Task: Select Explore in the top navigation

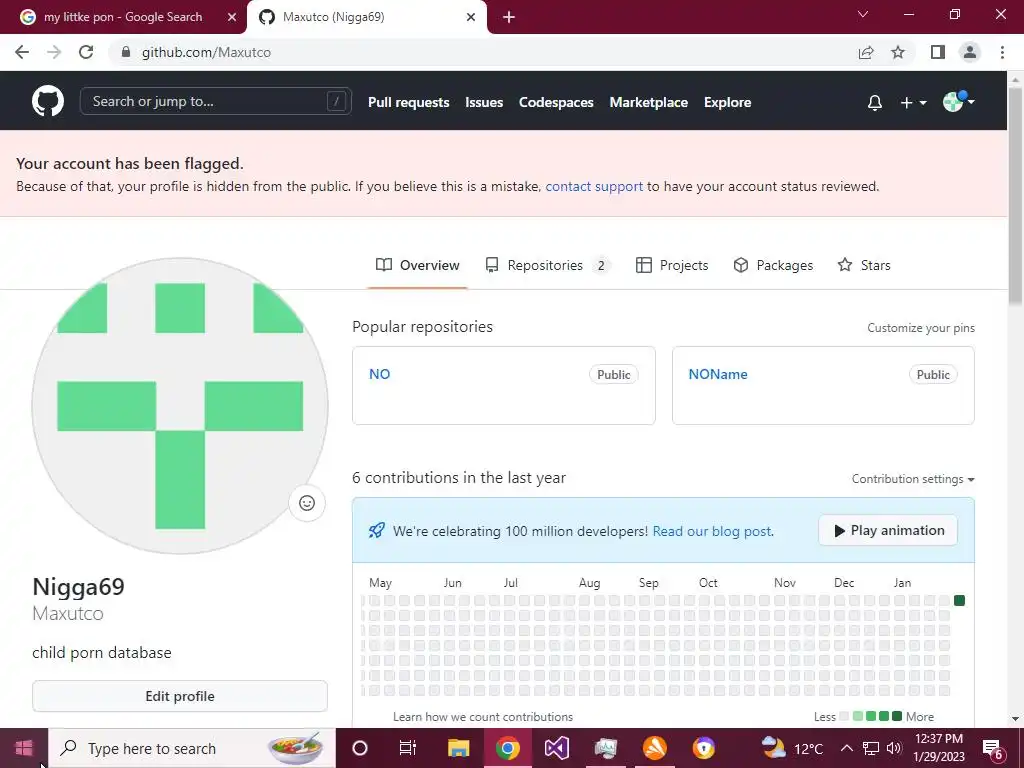Action: point(728,103)
